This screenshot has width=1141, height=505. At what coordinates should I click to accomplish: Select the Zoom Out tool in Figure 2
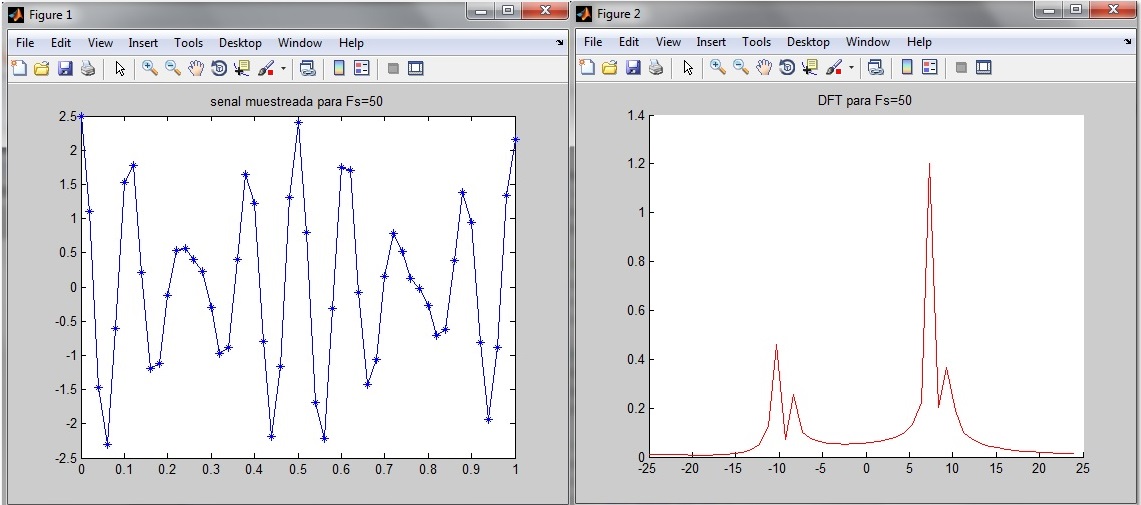740,69
